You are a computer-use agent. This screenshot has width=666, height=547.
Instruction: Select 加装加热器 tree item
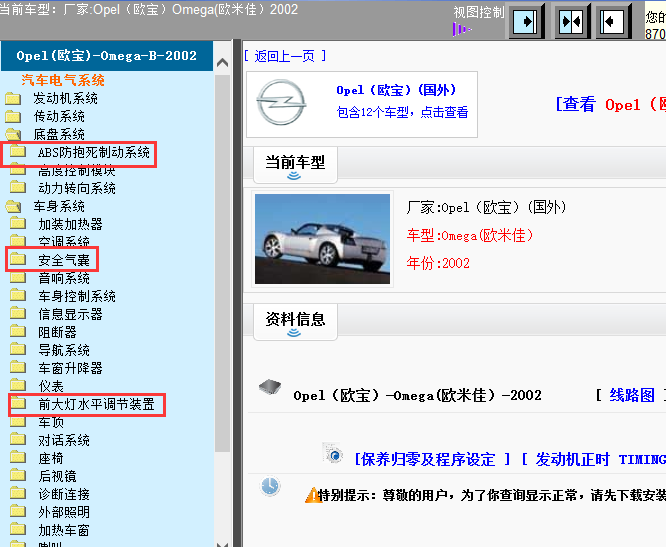[71, 224]
